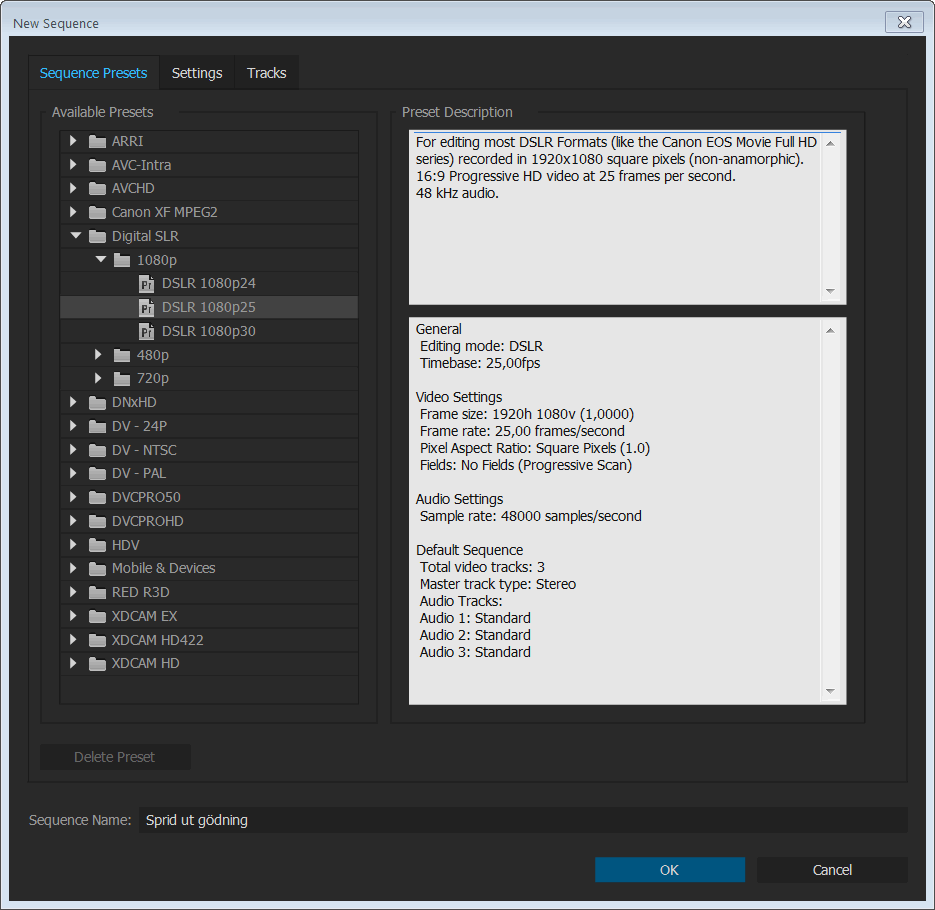Select the DSLR 1080p25 preset
The height and width of the screenshot is (910, 935).
pyautogui.click(x=208, y=307)
